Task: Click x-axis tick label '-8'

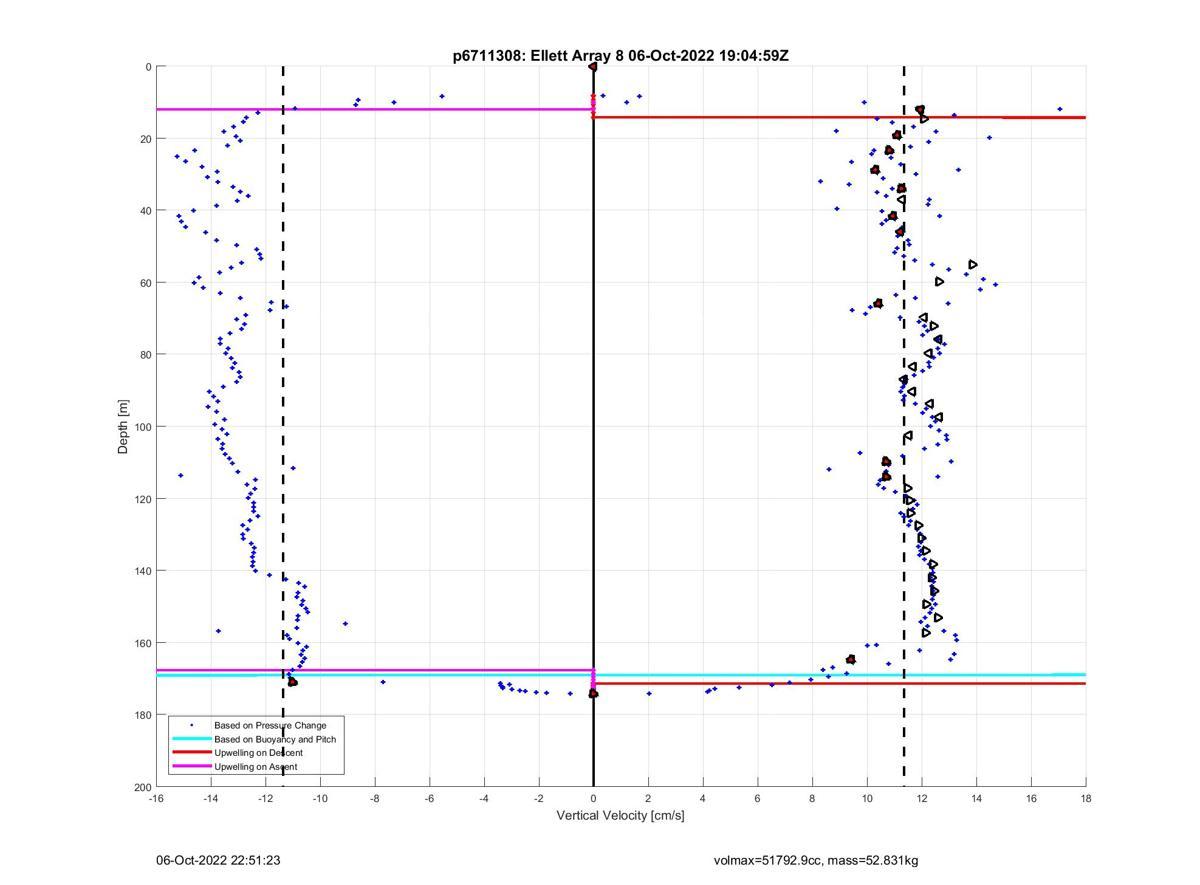Action: pos(375,799)
